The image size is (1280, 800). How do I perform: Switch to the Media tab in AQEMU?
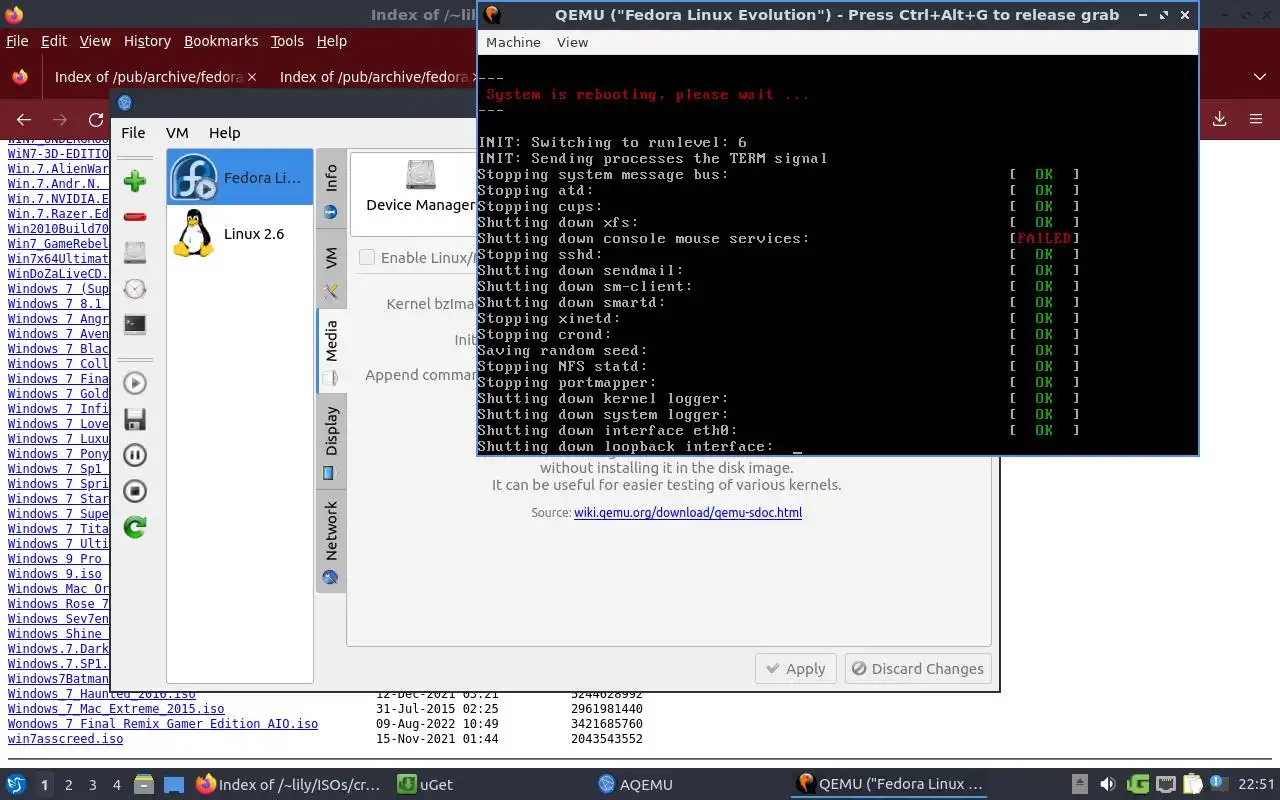[x=331, y=351]
